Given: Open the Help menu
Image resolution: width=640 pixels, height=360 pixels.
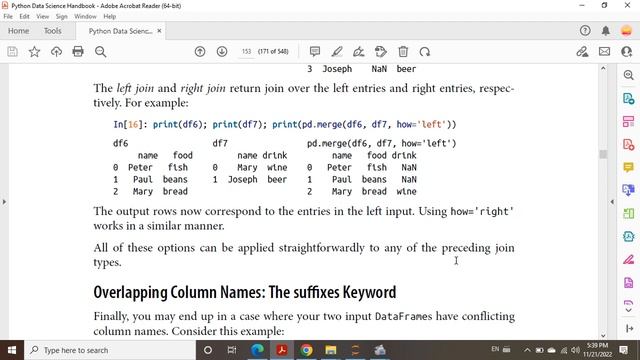Looking at the screenshot, I should [x=109, y=16].
